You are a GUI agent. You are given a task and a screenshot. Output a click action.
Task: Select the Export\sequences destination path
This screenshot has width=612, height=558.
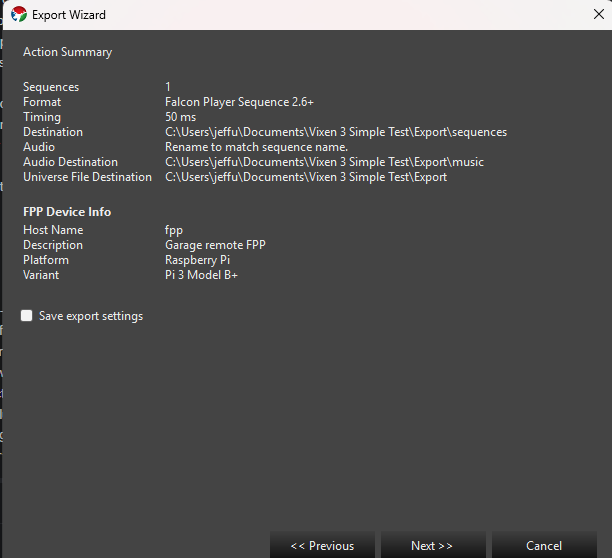pos(336,132)
